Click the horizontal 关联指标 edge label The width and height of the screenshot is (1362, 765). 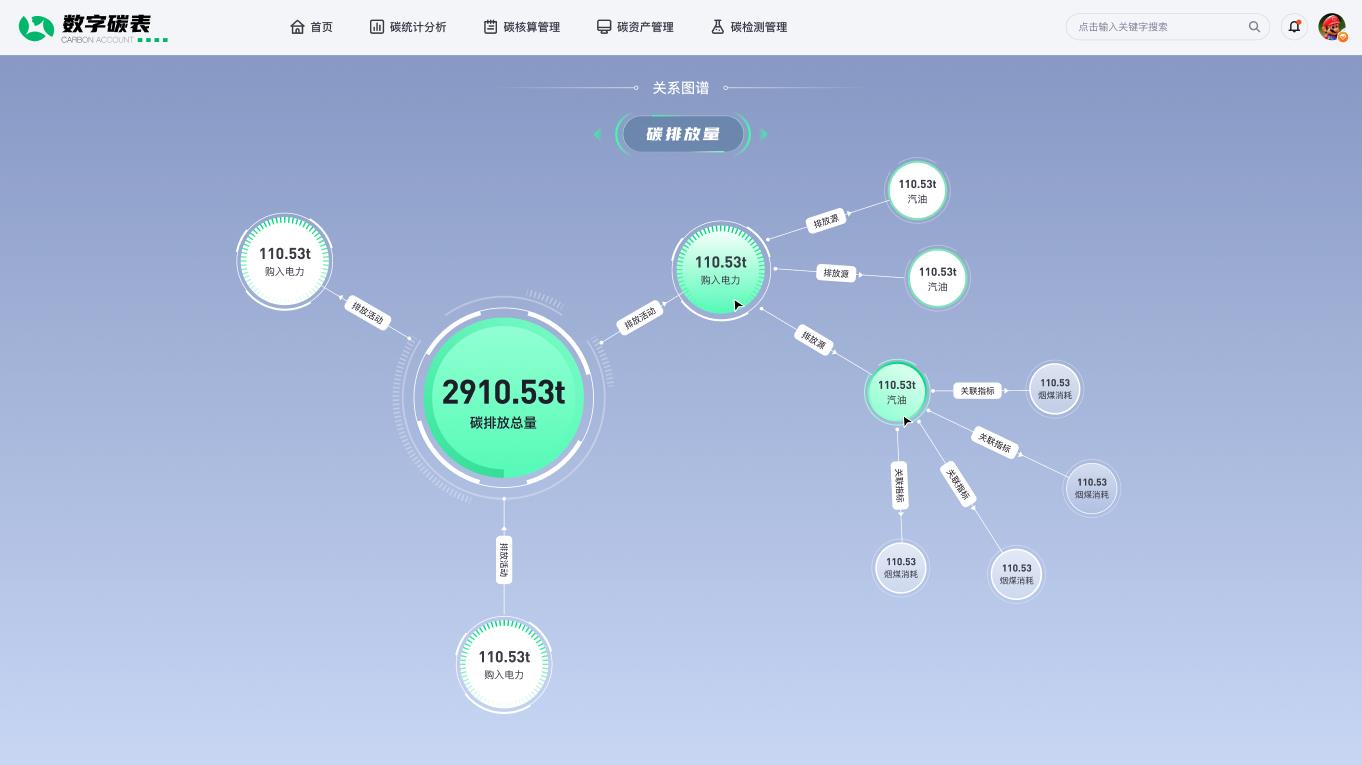click(x=977, y=391)
